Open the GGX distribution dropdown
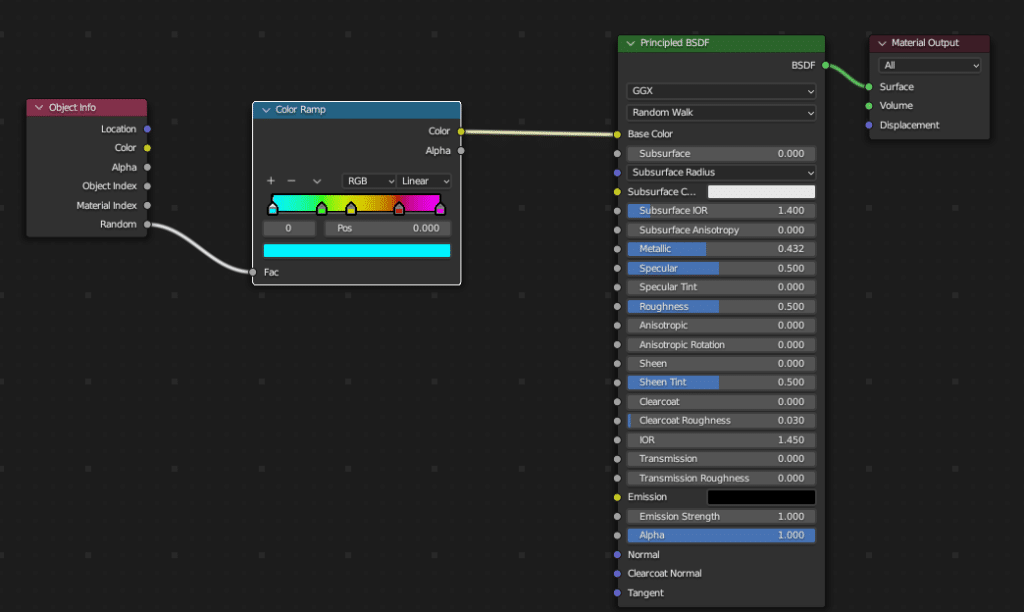This screenshot has height=612, width=1024. pyautogui.click(x=721, y=91)
